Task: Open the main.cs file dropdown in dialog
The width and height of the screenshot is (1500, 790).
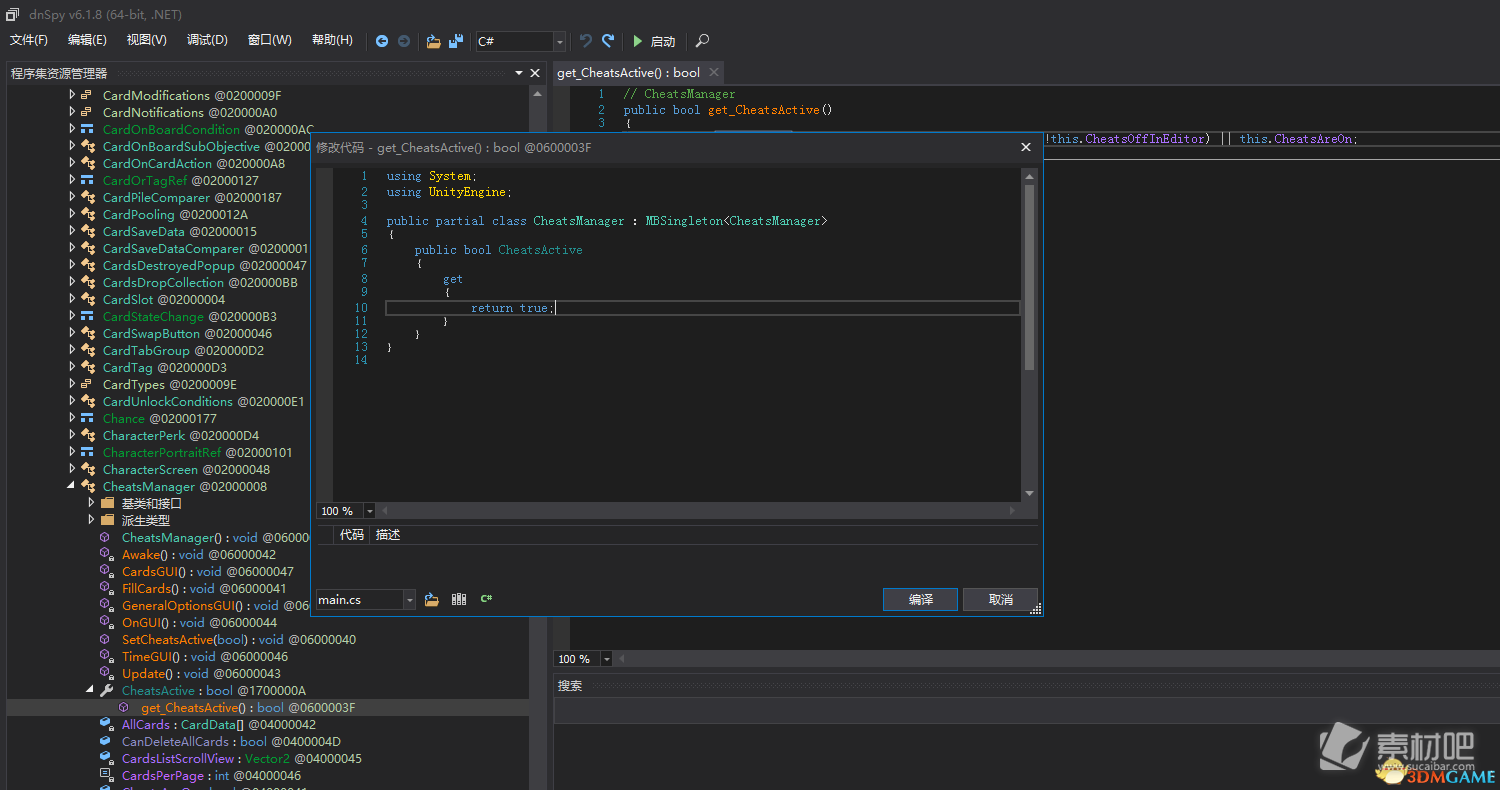Action: click(409, 599)
